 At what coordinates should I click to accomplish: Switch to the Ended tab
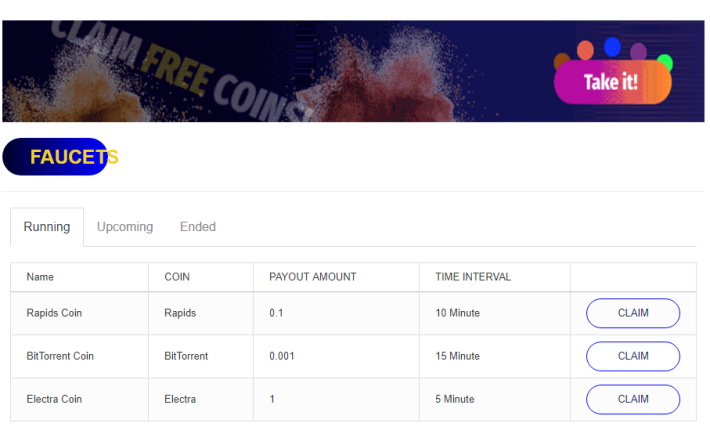[198, 227]
